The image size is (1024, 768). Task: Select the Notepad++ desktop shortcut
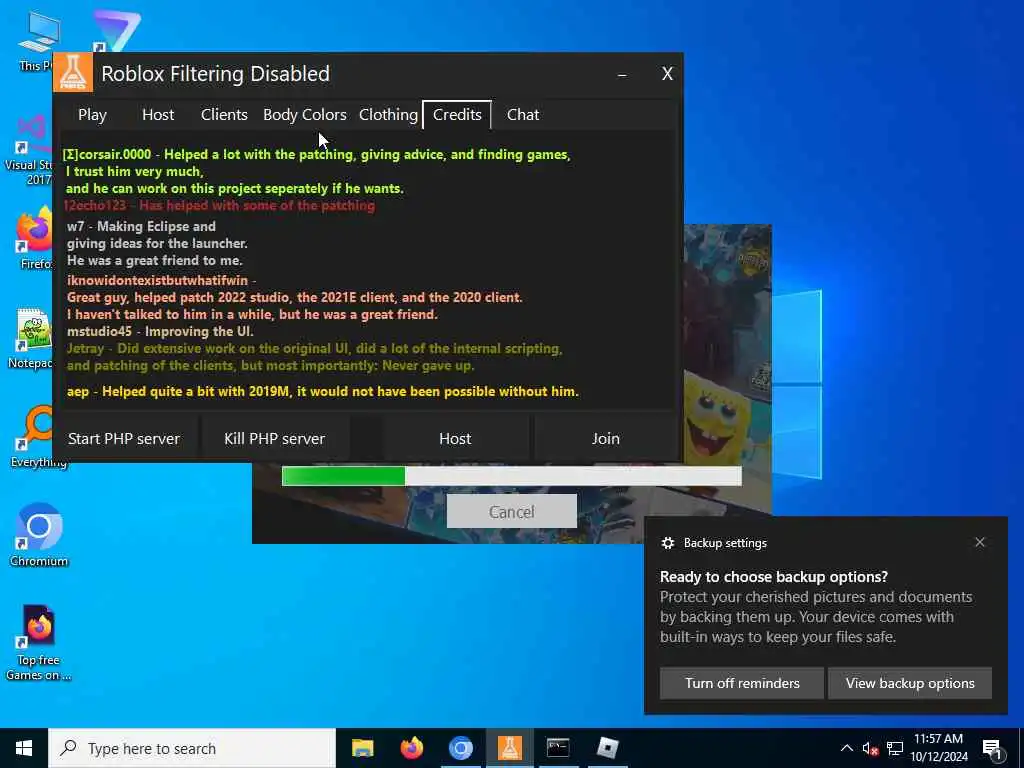[31, 338]
